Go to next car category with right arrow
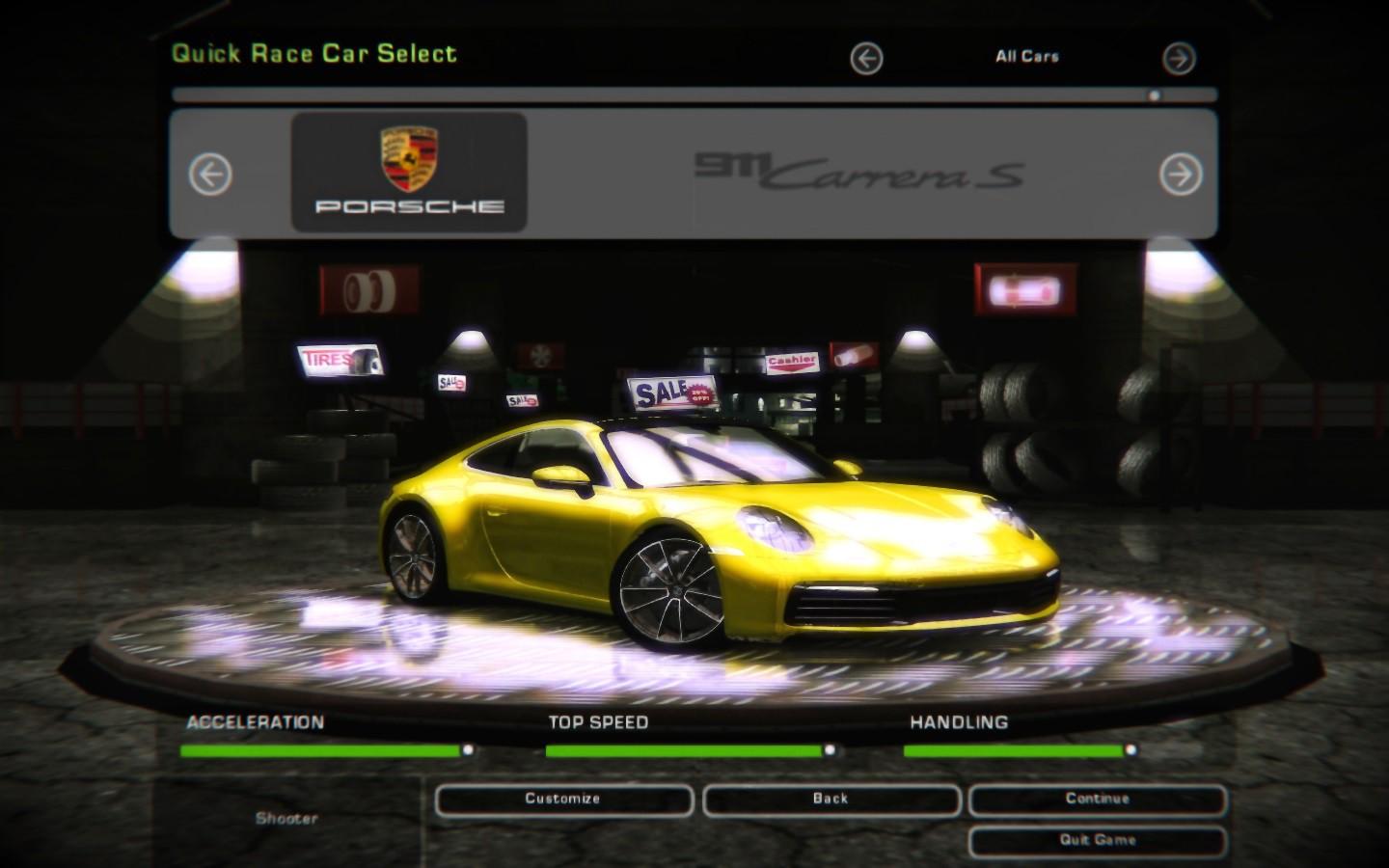The image size is (1389, 868). tap(1179, 59)
